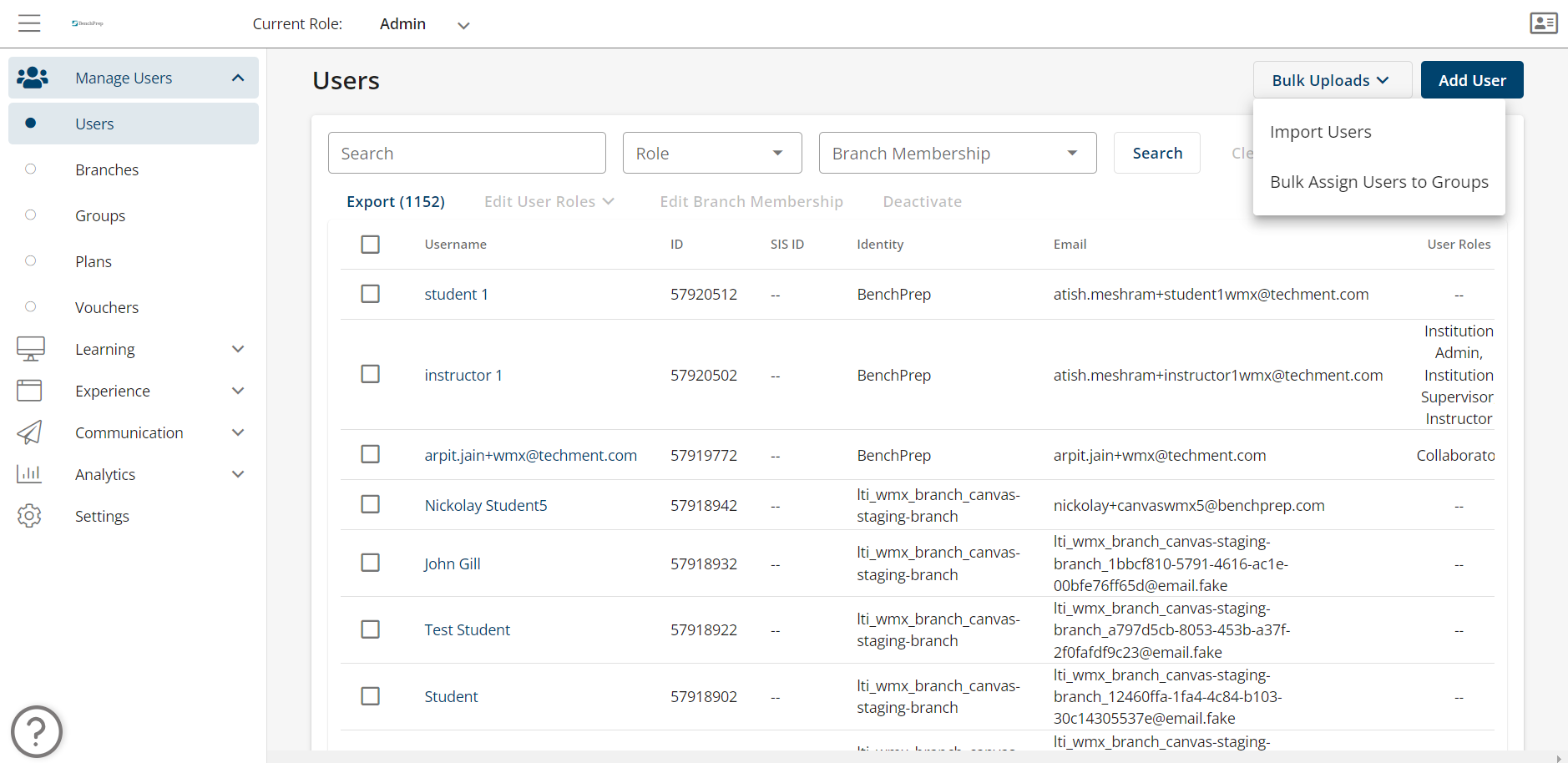Viewport: 1568px width, 763px height.
Task: Open the instructor 1 user link
Action: click(x=463, y=375)
